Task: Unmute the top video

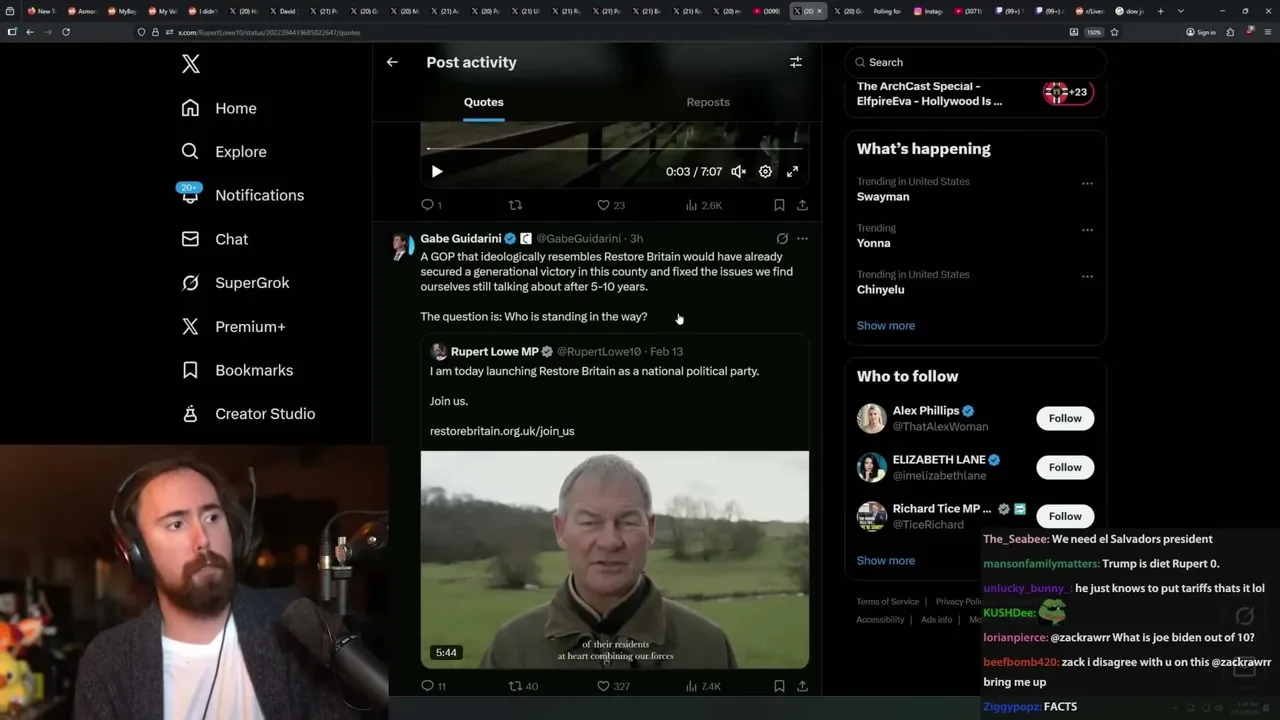Action: [738, 172]
